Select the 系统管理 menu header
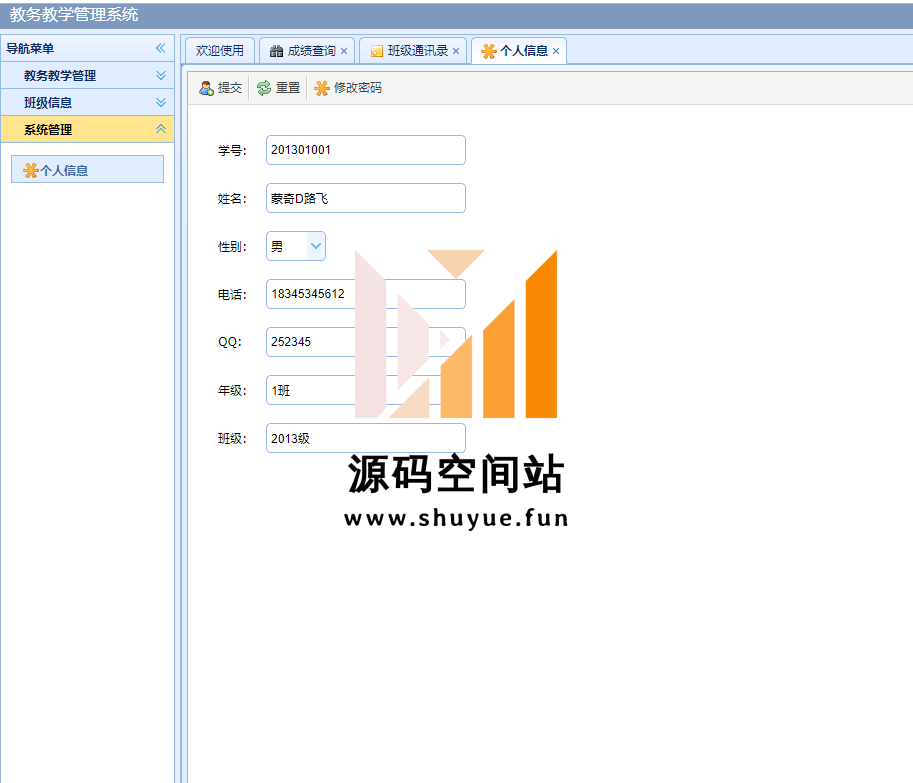This screenshot has height=783, width=913. tap(87, 129)
